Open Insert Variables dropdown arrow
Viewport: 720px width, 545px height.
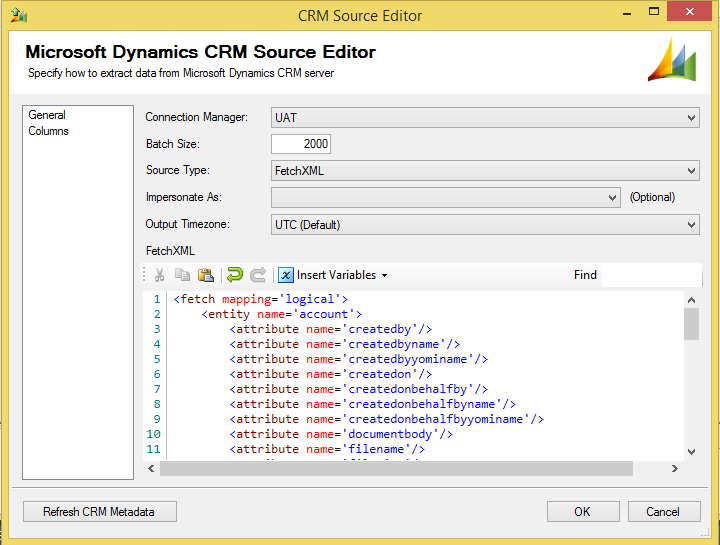384,276
